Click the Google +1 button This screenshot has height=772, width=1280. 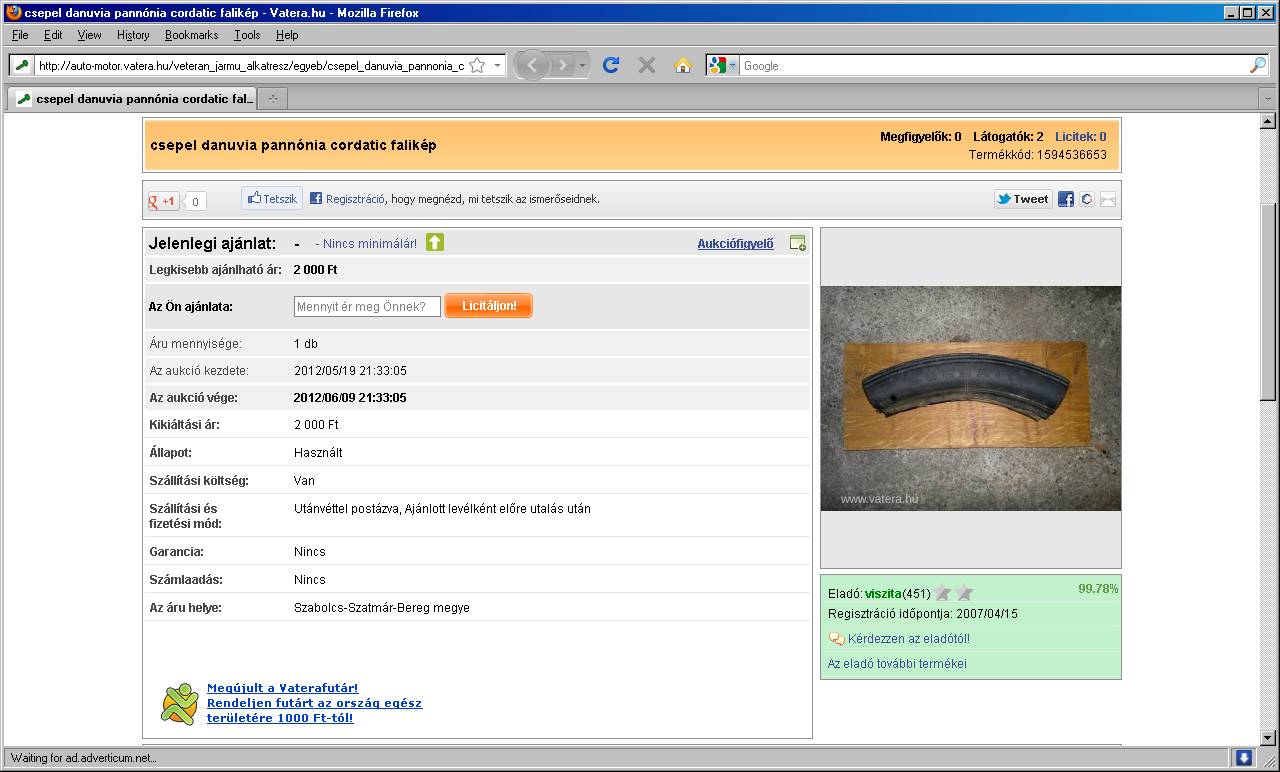[x=163, y=201]
